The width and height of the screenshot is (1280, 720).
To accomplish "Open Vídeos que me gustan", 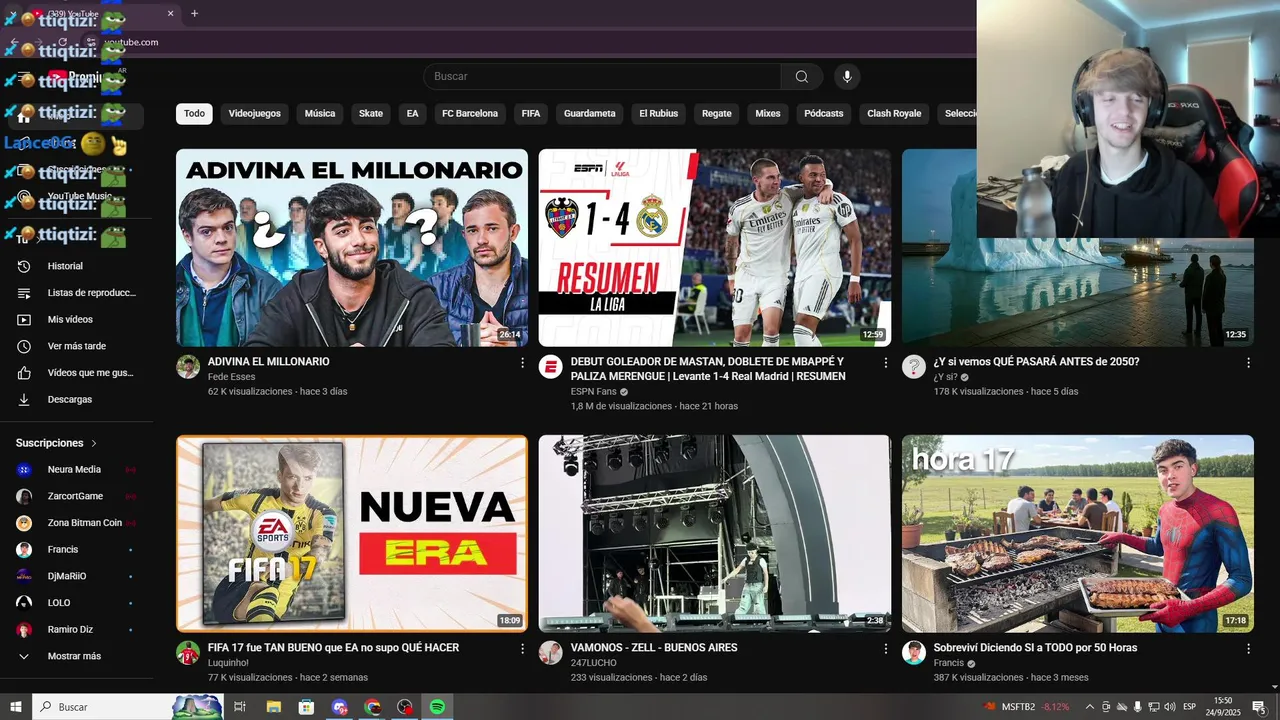I will point(77,373).
